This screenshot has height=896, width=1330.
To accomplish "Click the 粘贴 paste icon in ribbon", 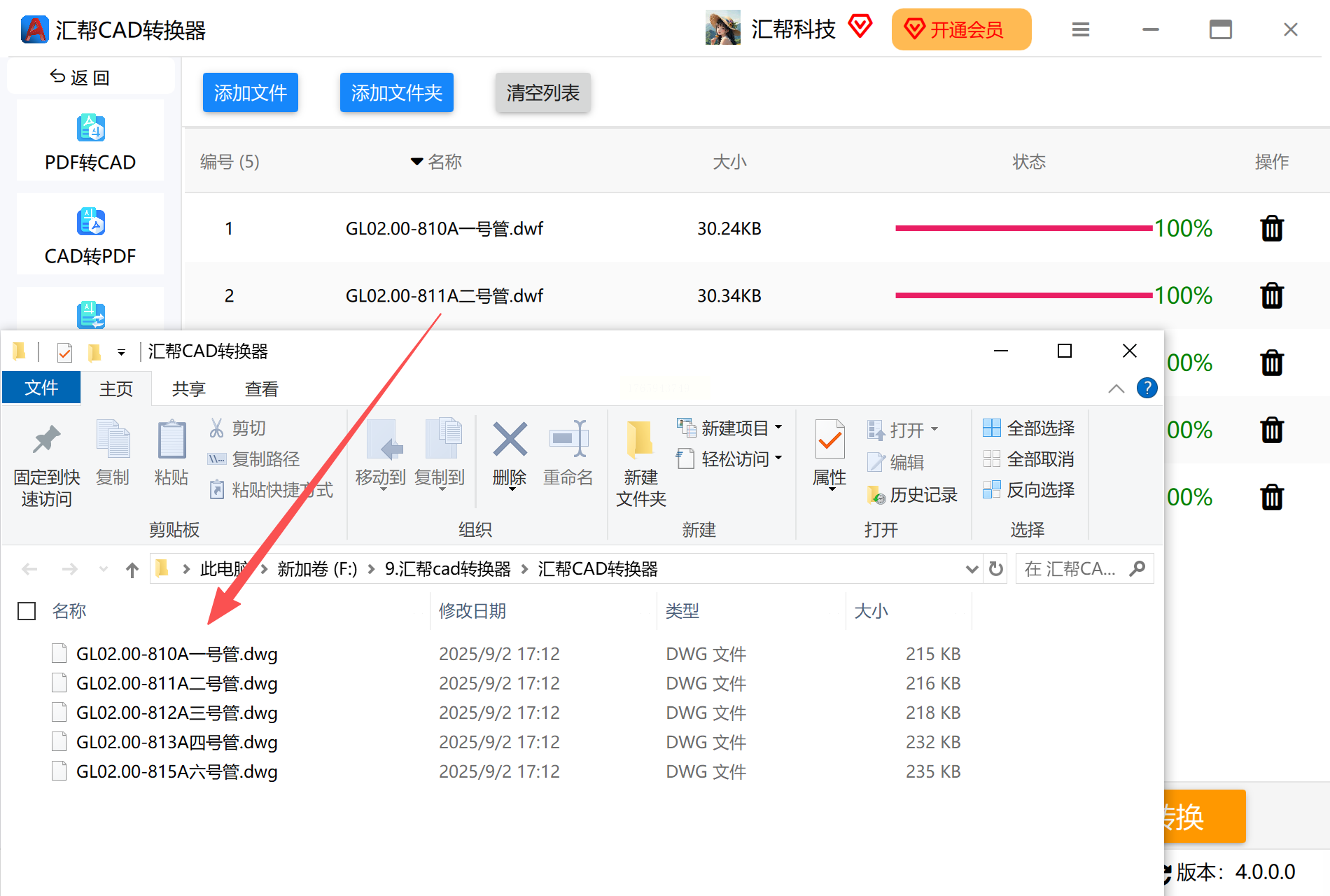I will pyautogui.click(x=171, y=439).
